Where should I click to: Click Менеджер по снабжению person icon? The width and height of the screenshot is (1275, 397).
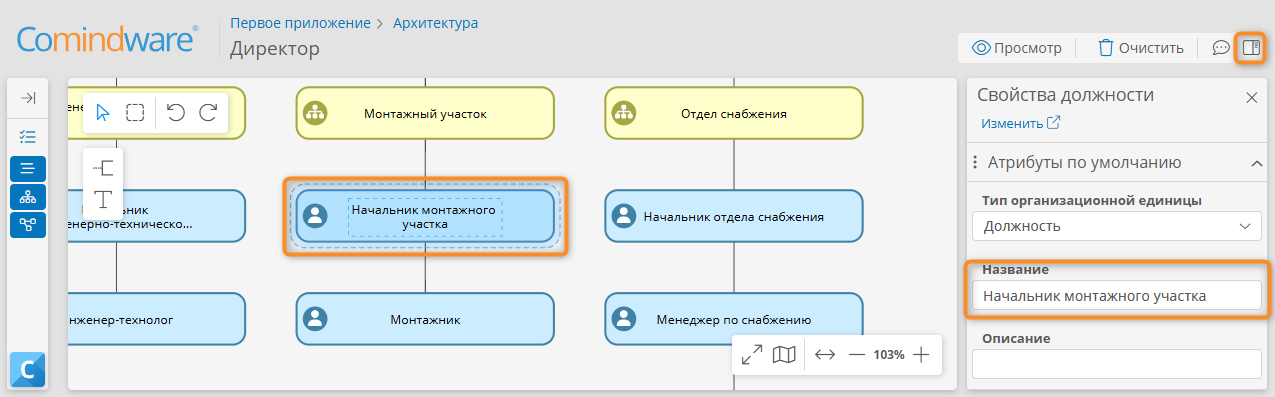coord(625,319)
